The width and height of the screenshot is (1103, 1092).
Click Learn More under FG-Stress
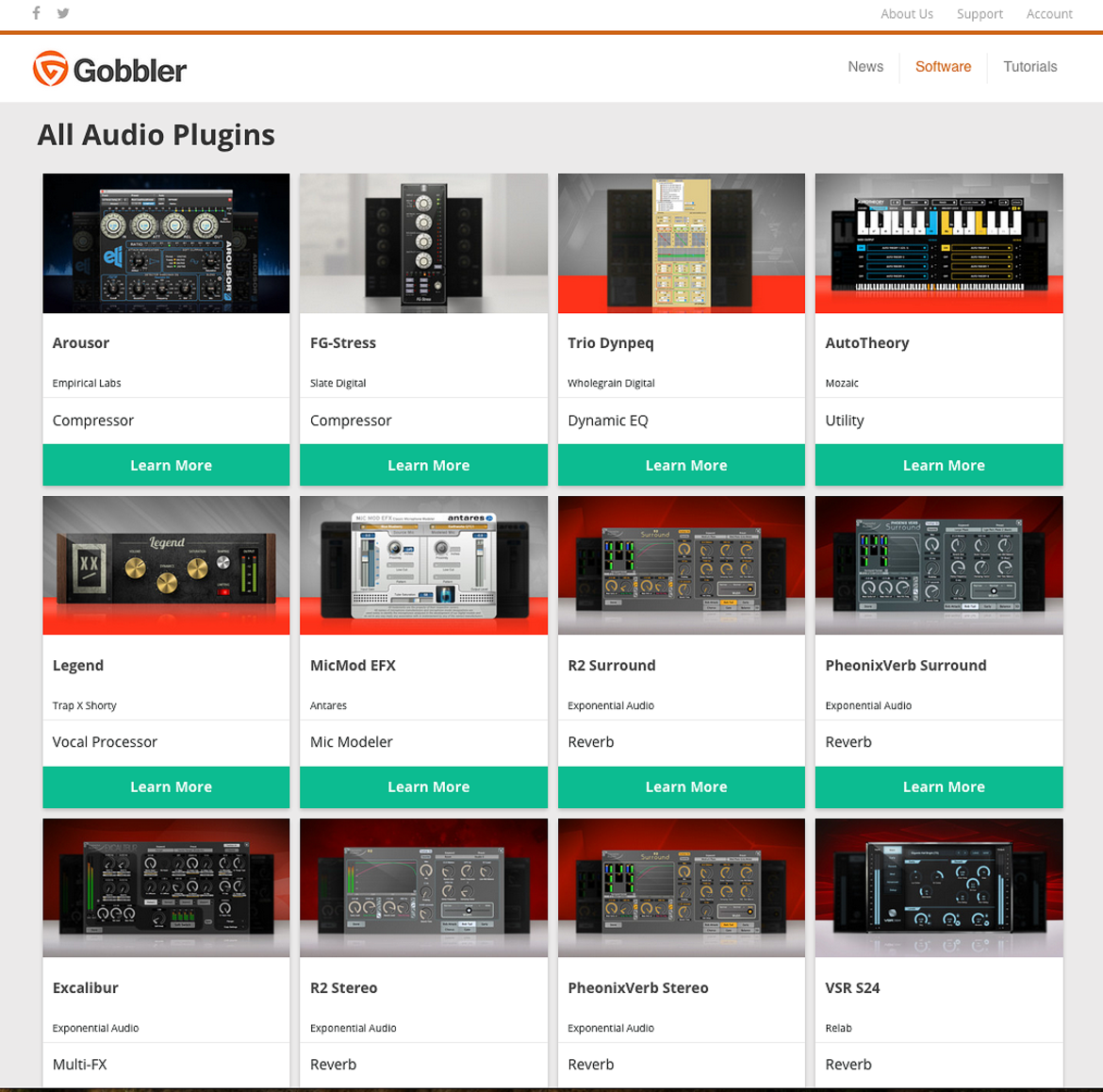tap(423, 465)
